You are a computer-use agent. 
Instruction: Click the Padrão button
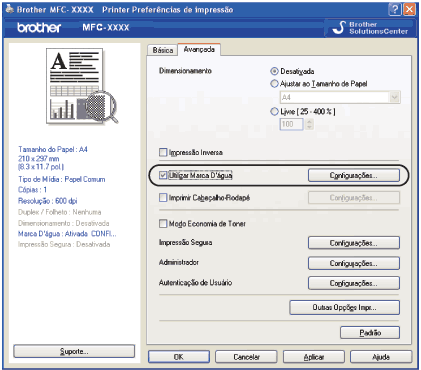tap(370, 332)
